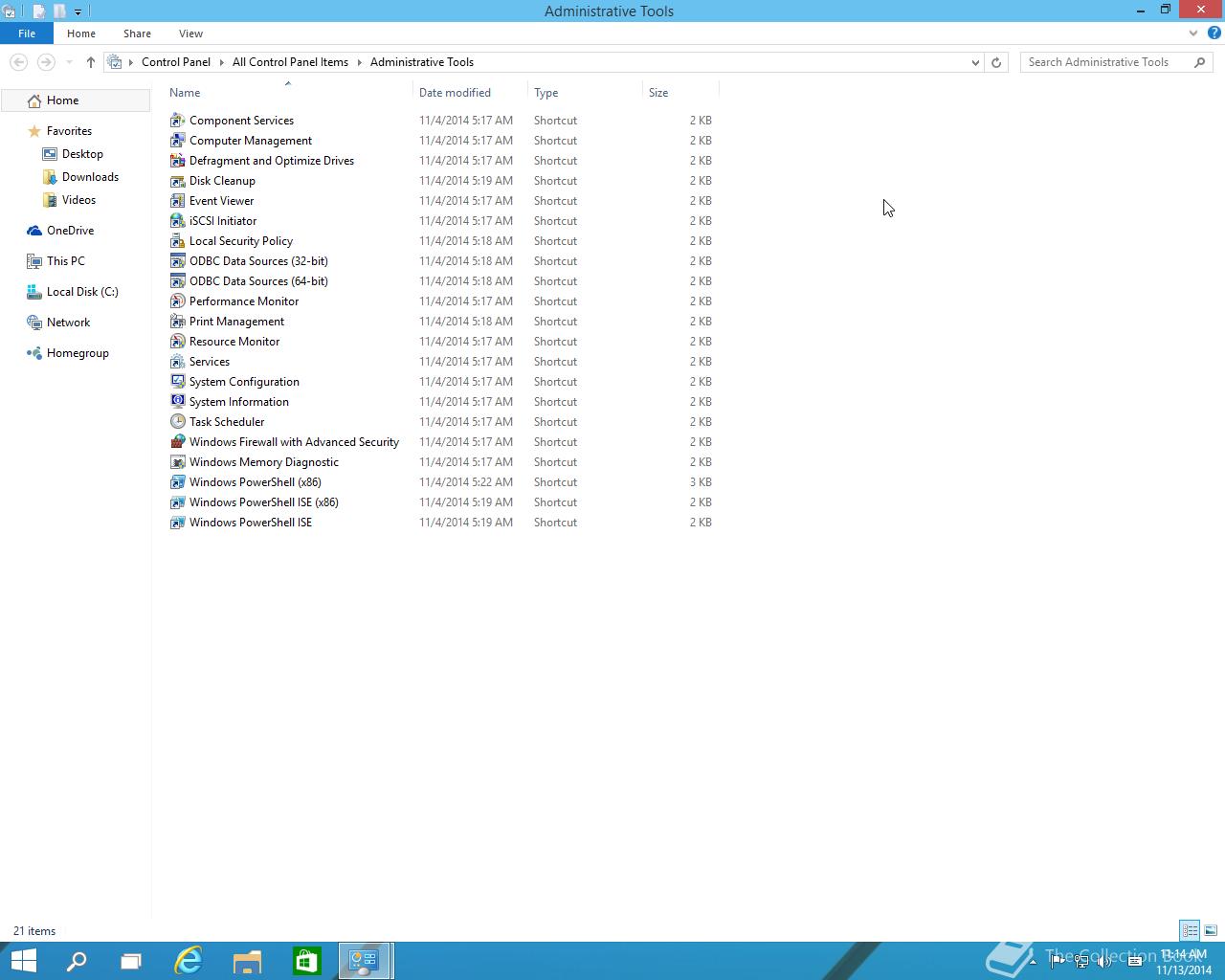Image resolution: width=1225 pixels, height=980 pixels.
Task: Switch to details view layout
Action: click(x=1190, y=930)
